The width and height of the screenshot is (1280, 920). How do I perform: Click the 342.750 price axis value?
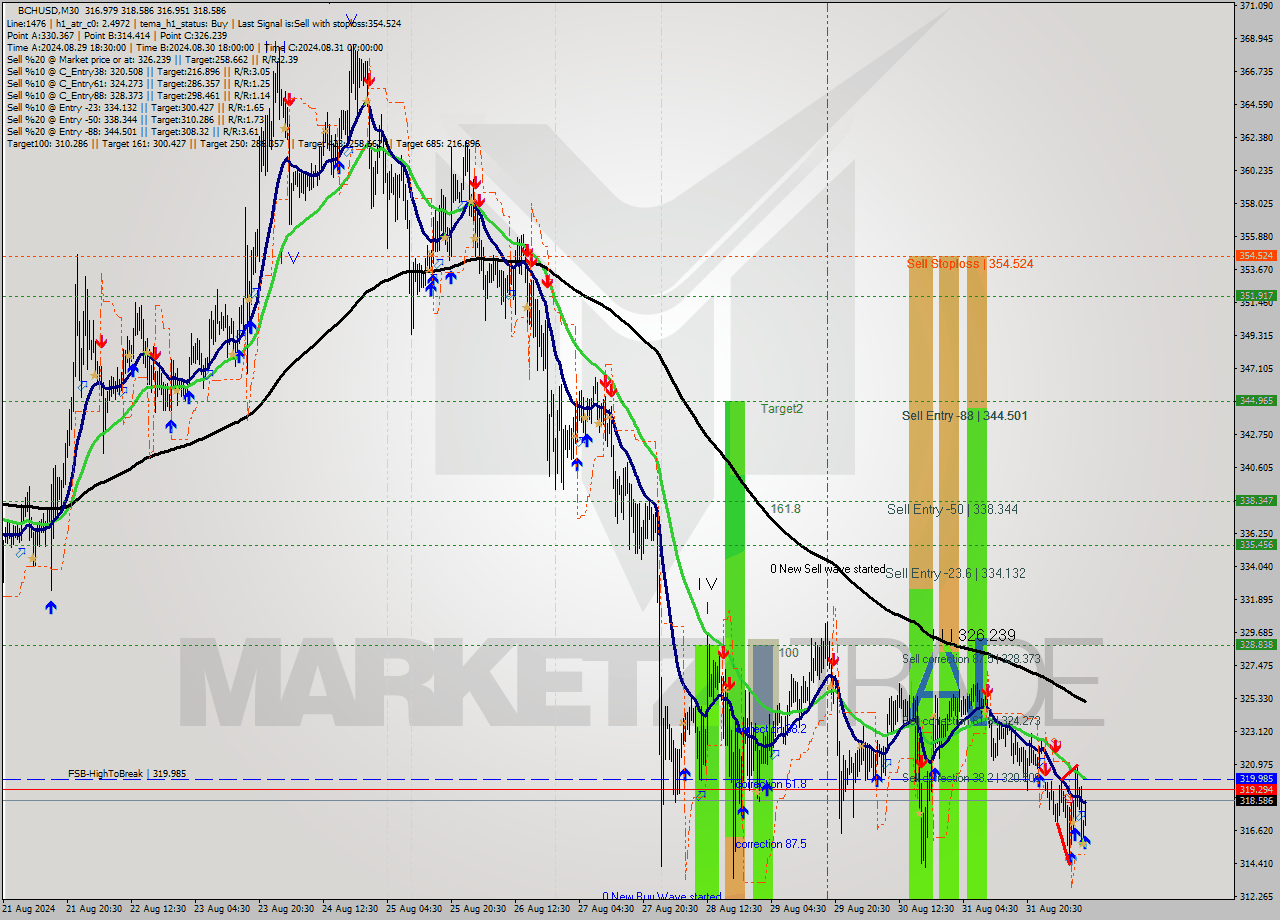[x=1256, y=435]
